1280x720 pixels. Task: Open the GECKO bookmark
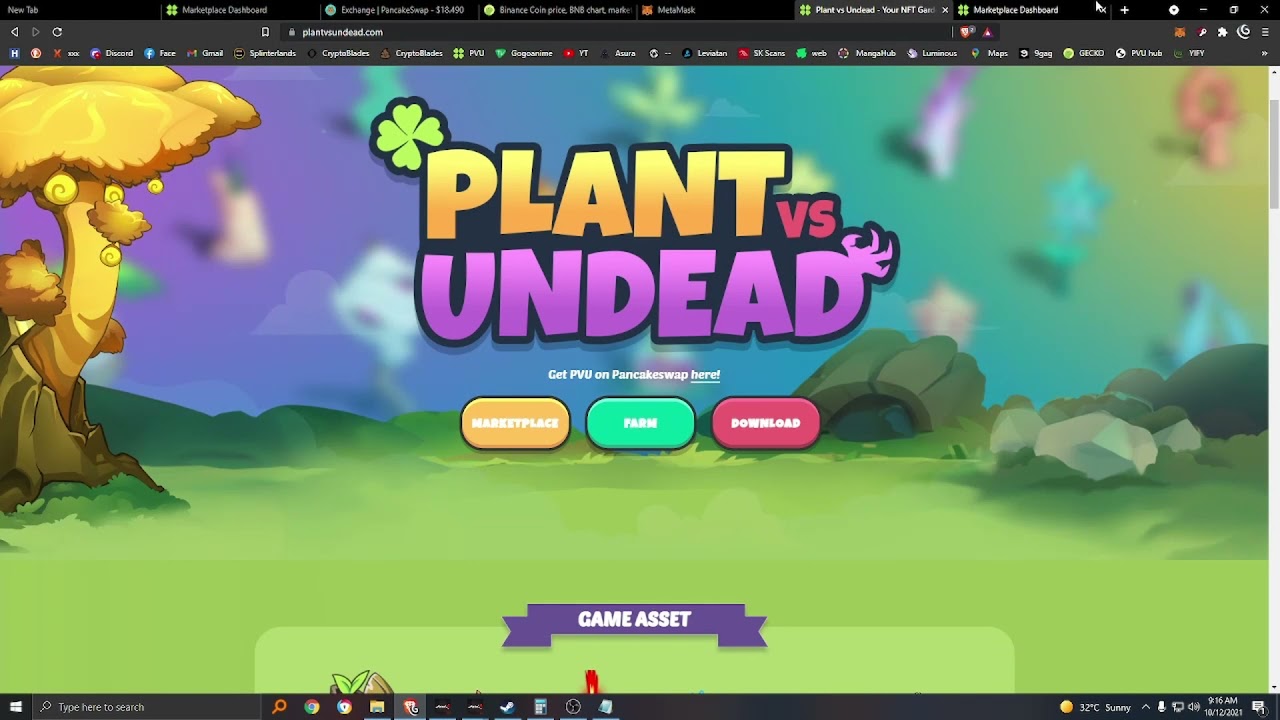tap(1084, 53)
